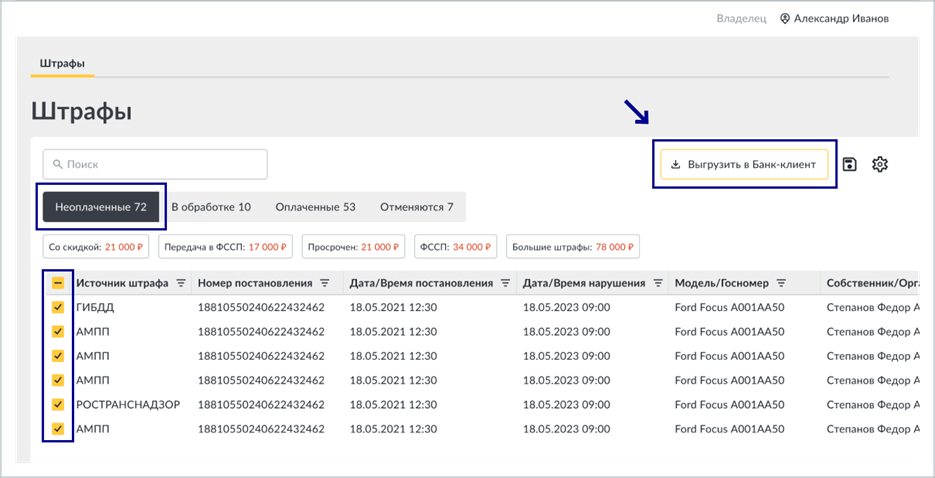Open filter icon for Номер постановления column
Viewport: 935px width, 478px height.
pyautogui.click(x=324, y=283)
